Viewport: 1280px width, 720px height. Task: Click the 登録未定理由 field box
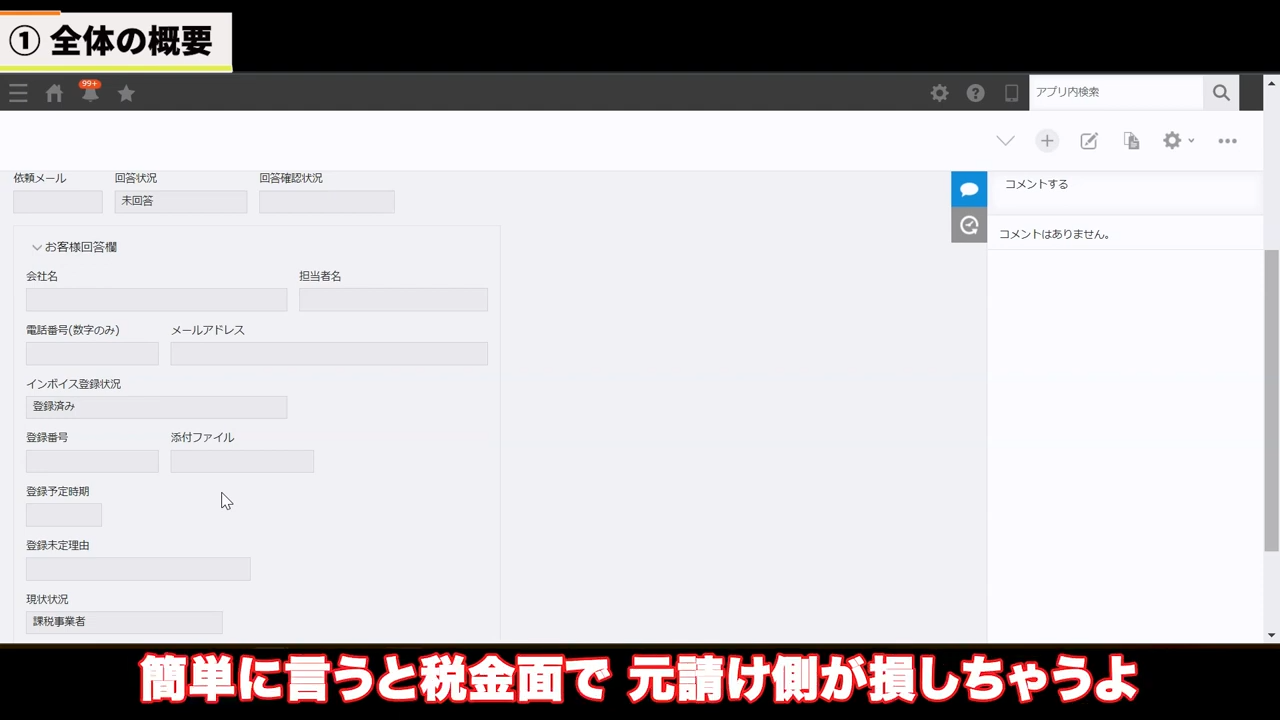[x=138, y=569]
